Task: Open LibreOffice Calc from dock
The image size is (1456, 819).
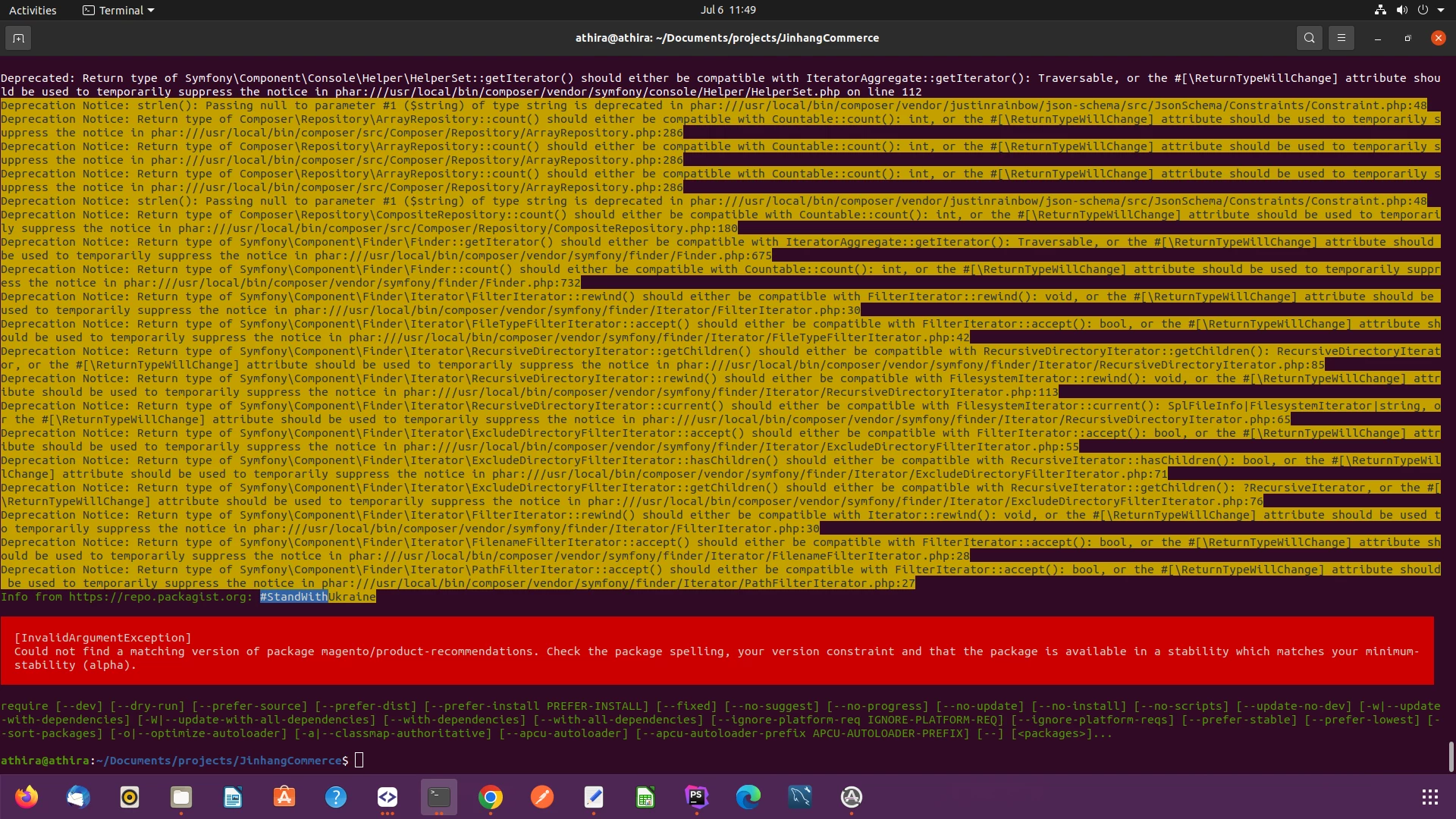Action: 645,797
